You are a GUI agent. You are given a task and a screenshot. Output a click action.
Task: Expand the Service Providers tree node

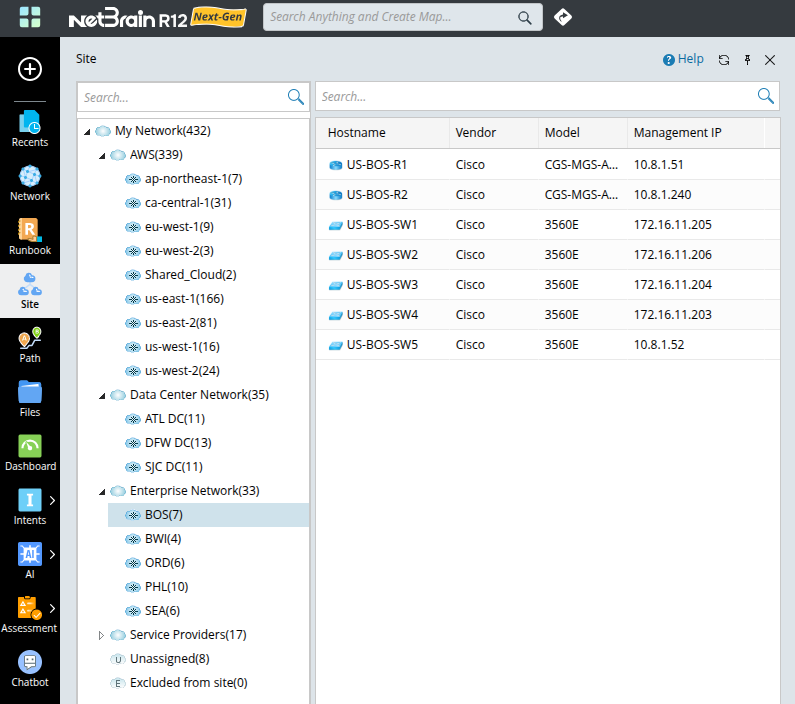click(102, 635)
